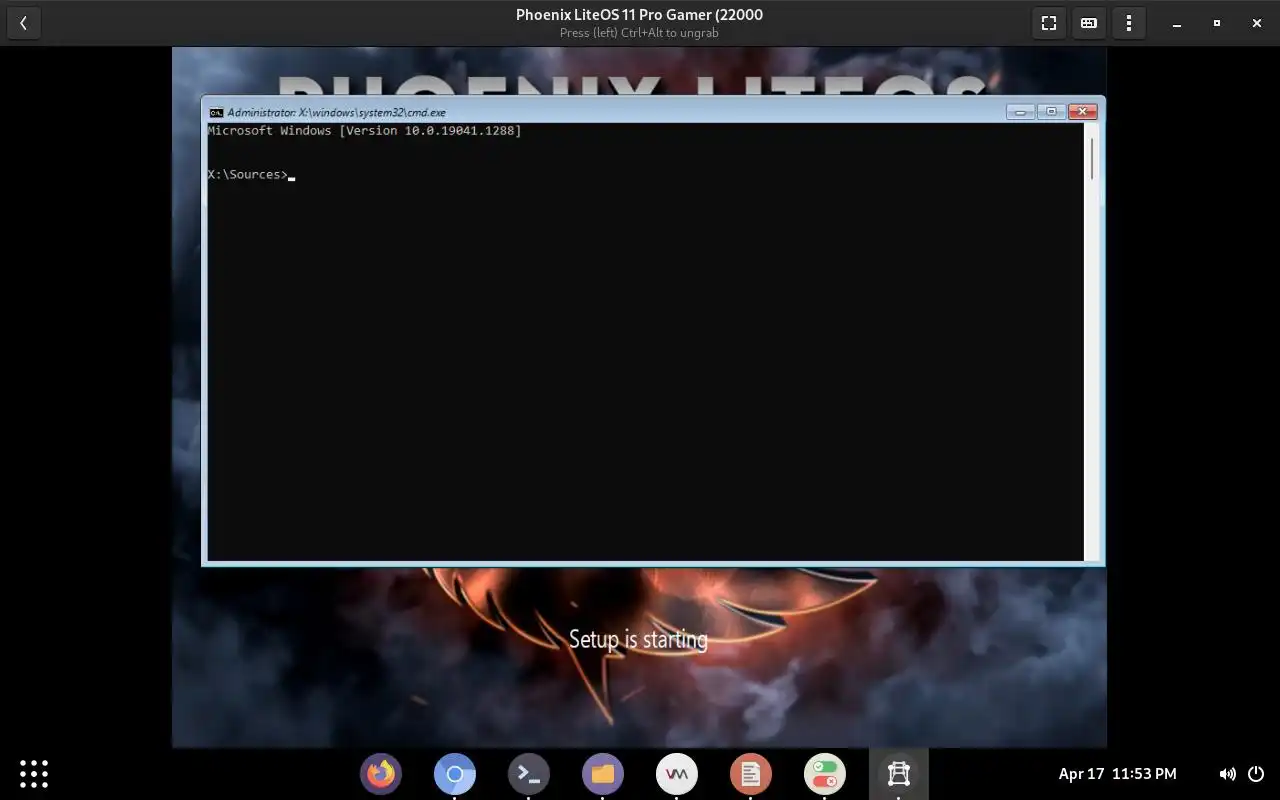Maximize the cmd.exe window

click(1051, 112)
